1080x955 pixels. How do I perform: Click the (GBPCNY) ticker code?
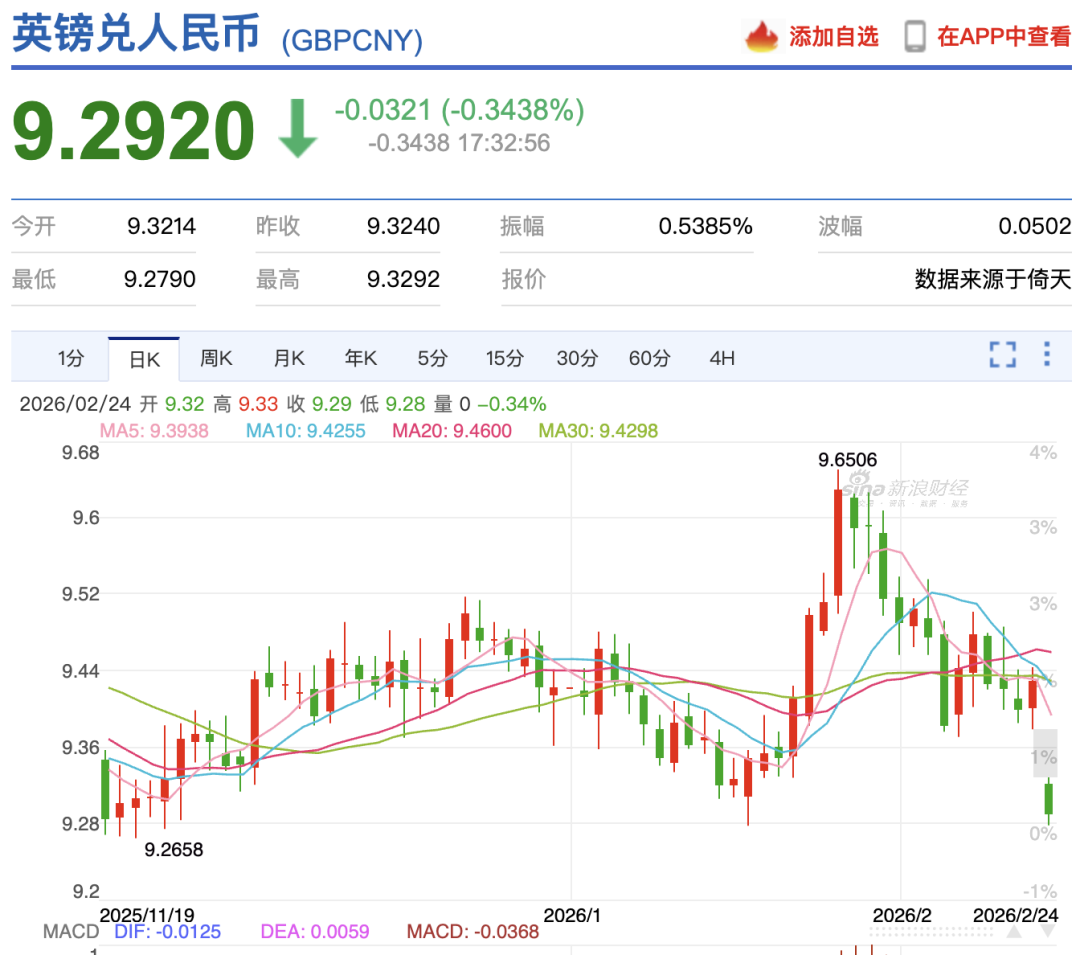[352, 41]
